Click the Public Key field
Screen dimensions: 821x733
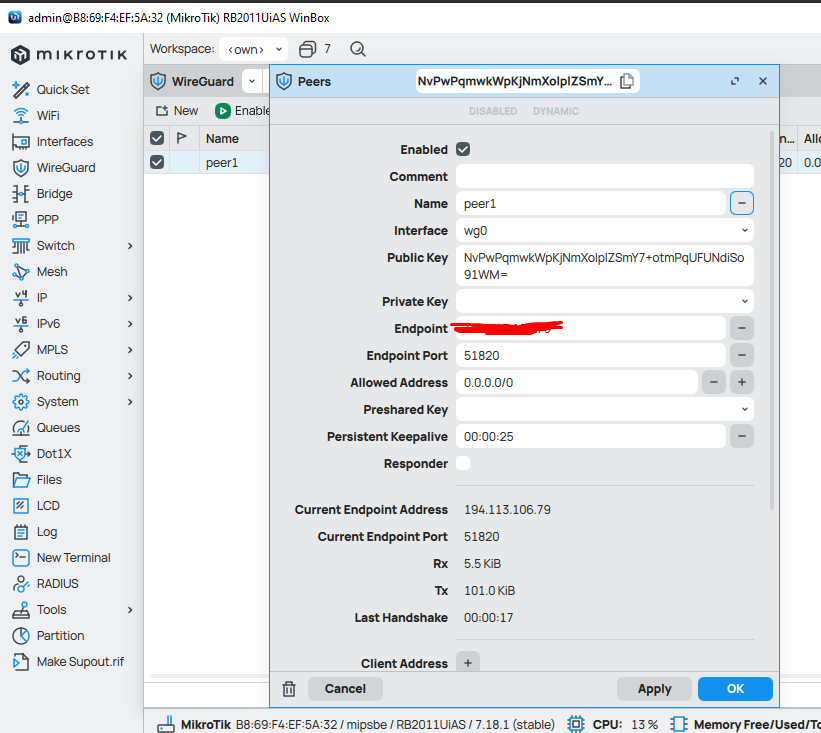click(605, 266)
